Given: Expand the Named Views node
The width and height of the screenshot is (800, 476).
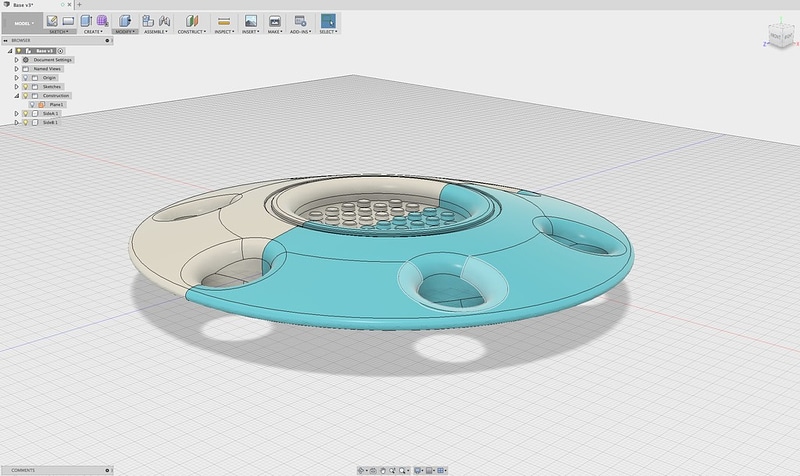Looking at the screenshot, I should (16, 69).
